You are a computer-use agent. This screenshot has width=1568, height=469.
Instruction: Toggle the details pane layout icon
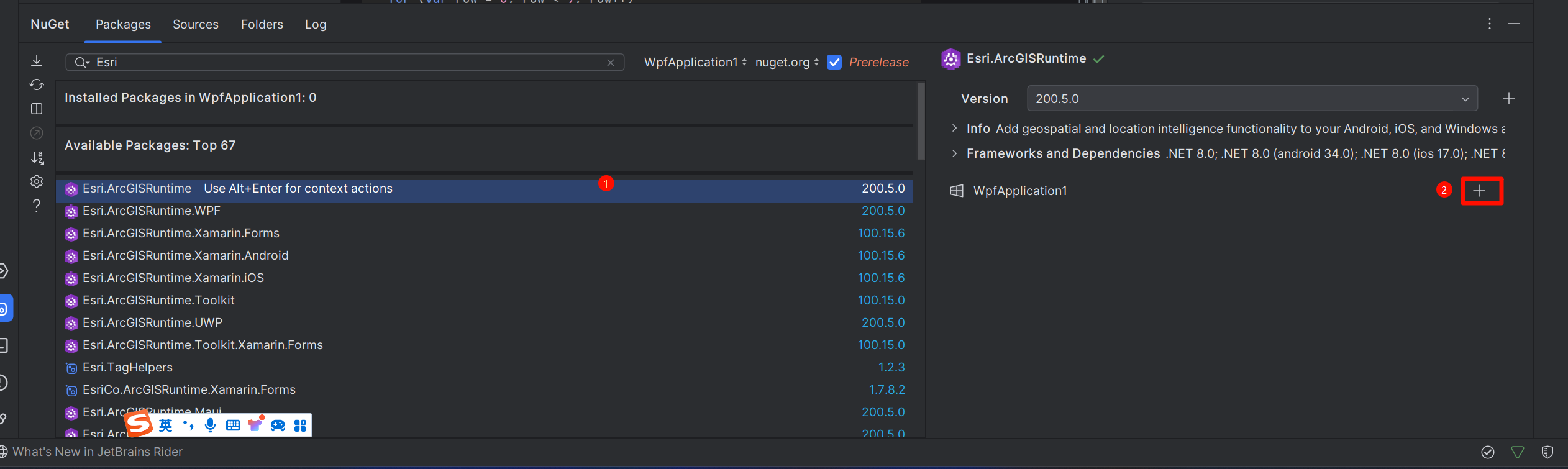click(37, 109)
